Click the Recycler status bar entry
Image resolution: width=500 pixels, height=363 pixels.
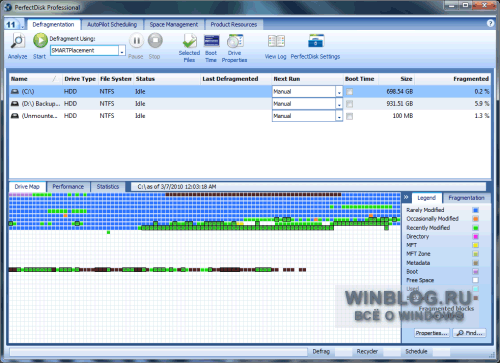367,351
